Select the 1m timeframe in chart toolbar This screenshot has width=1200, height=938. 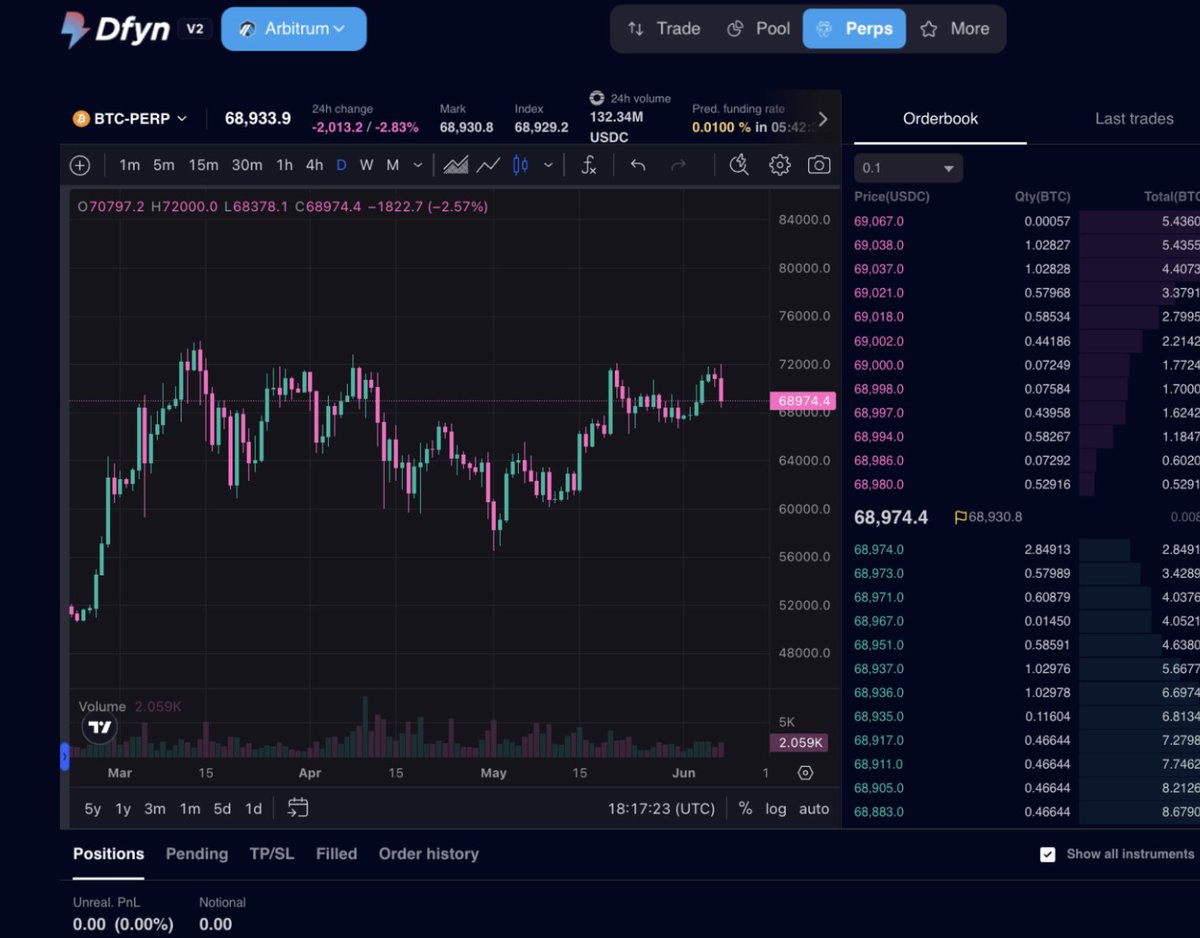(129, 166)
